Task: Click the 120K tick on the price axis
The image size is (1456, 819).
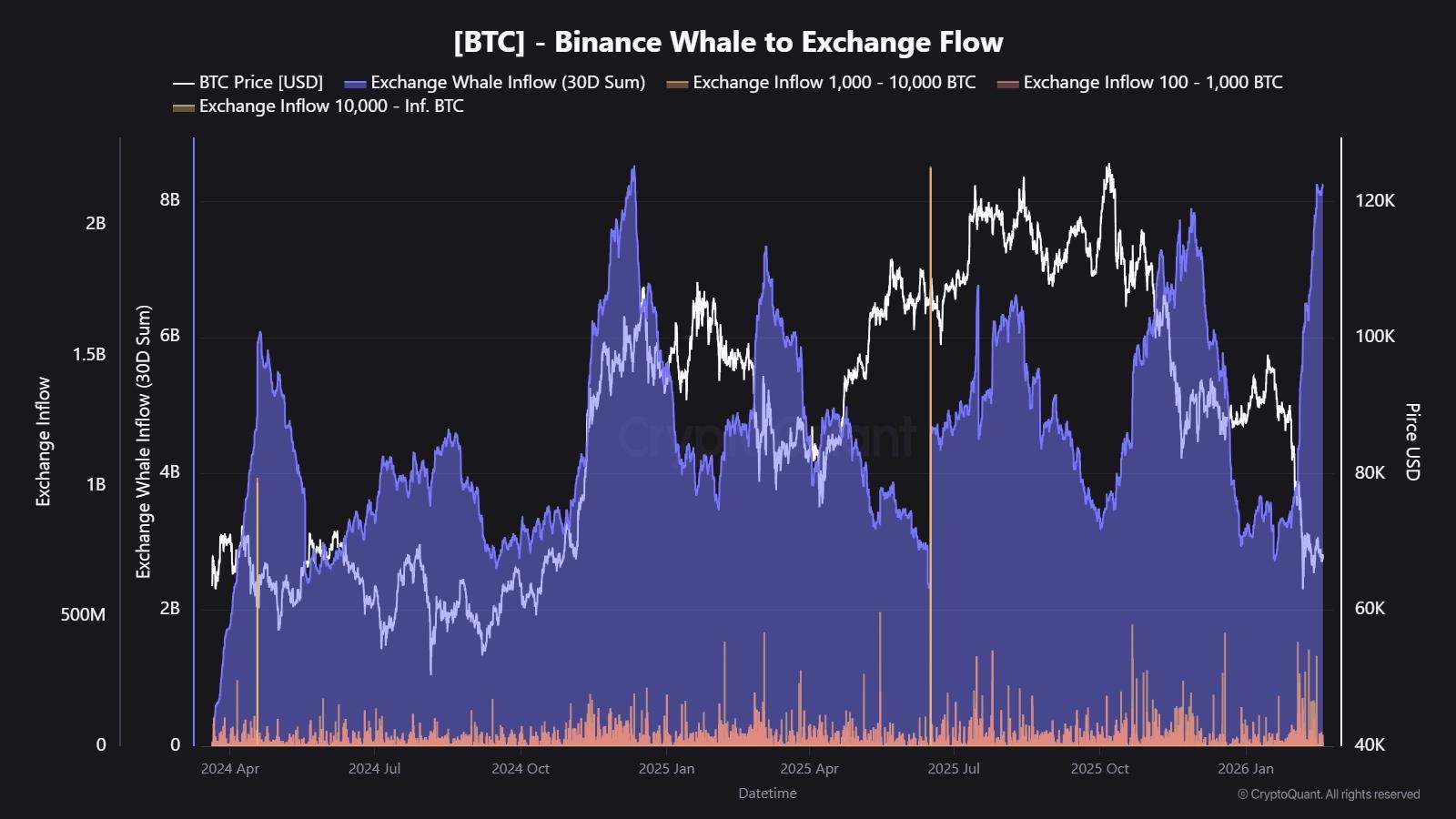Action: pos(1374,201)
